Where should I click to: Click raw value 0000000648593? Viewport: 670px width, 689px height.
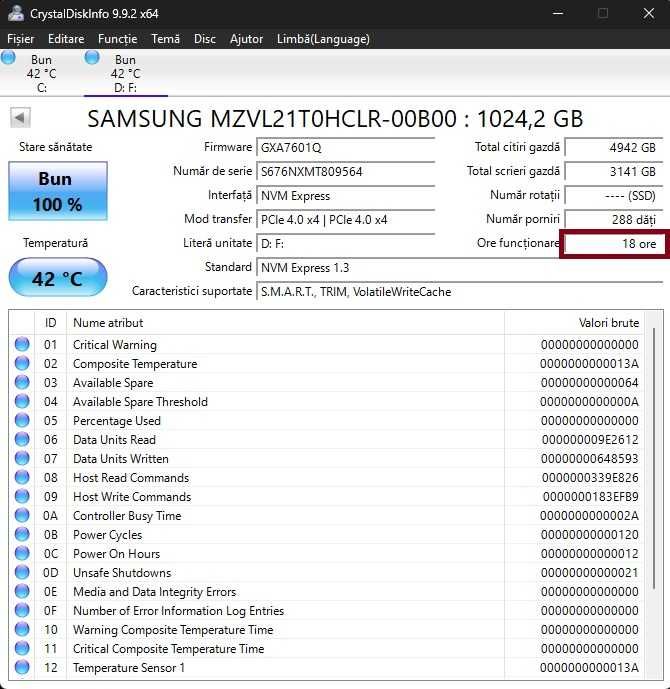590,458
